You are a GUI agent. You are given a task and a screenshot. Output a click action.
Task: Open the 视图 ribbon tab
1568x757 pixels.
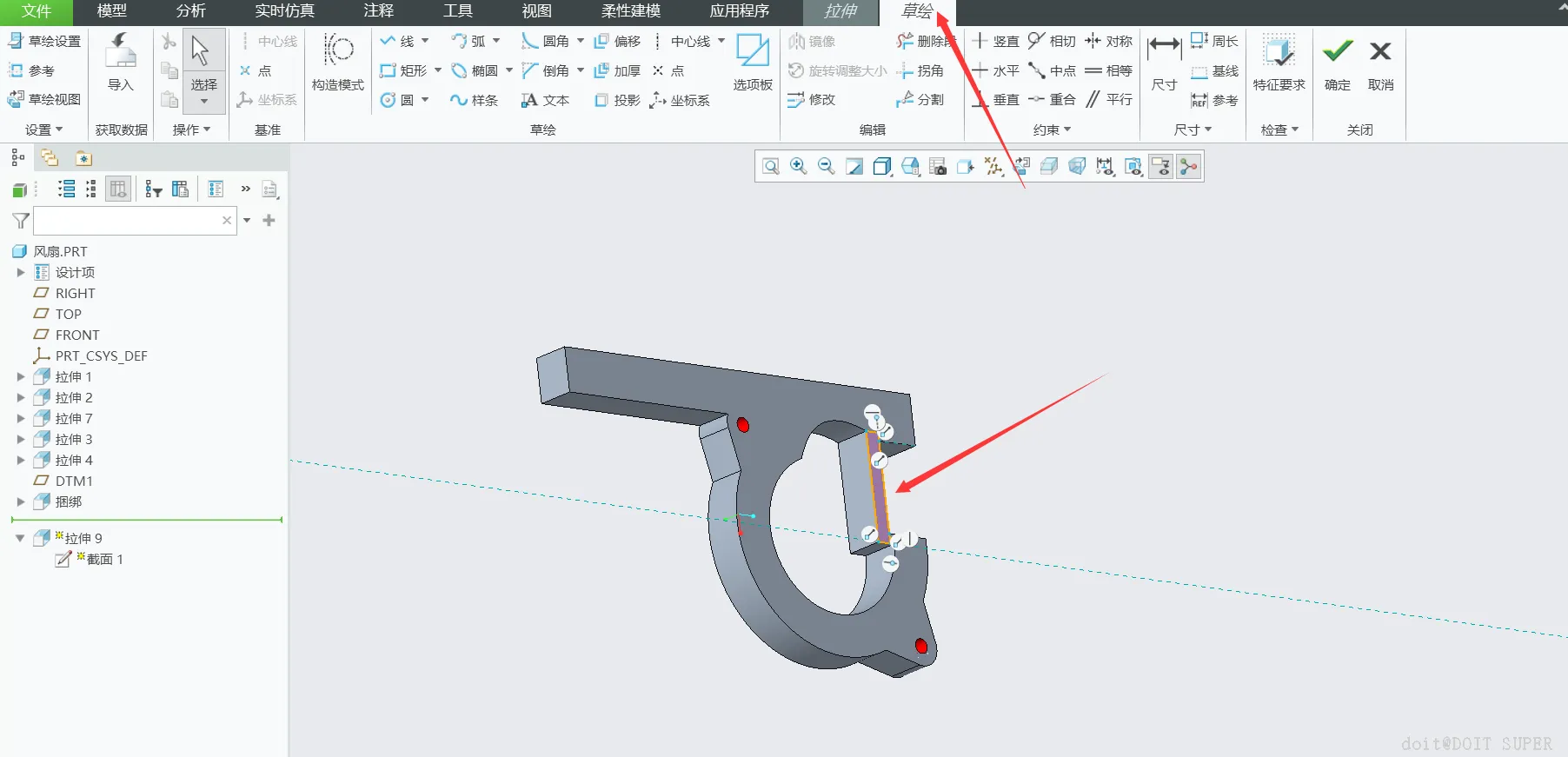click(537, 11)
